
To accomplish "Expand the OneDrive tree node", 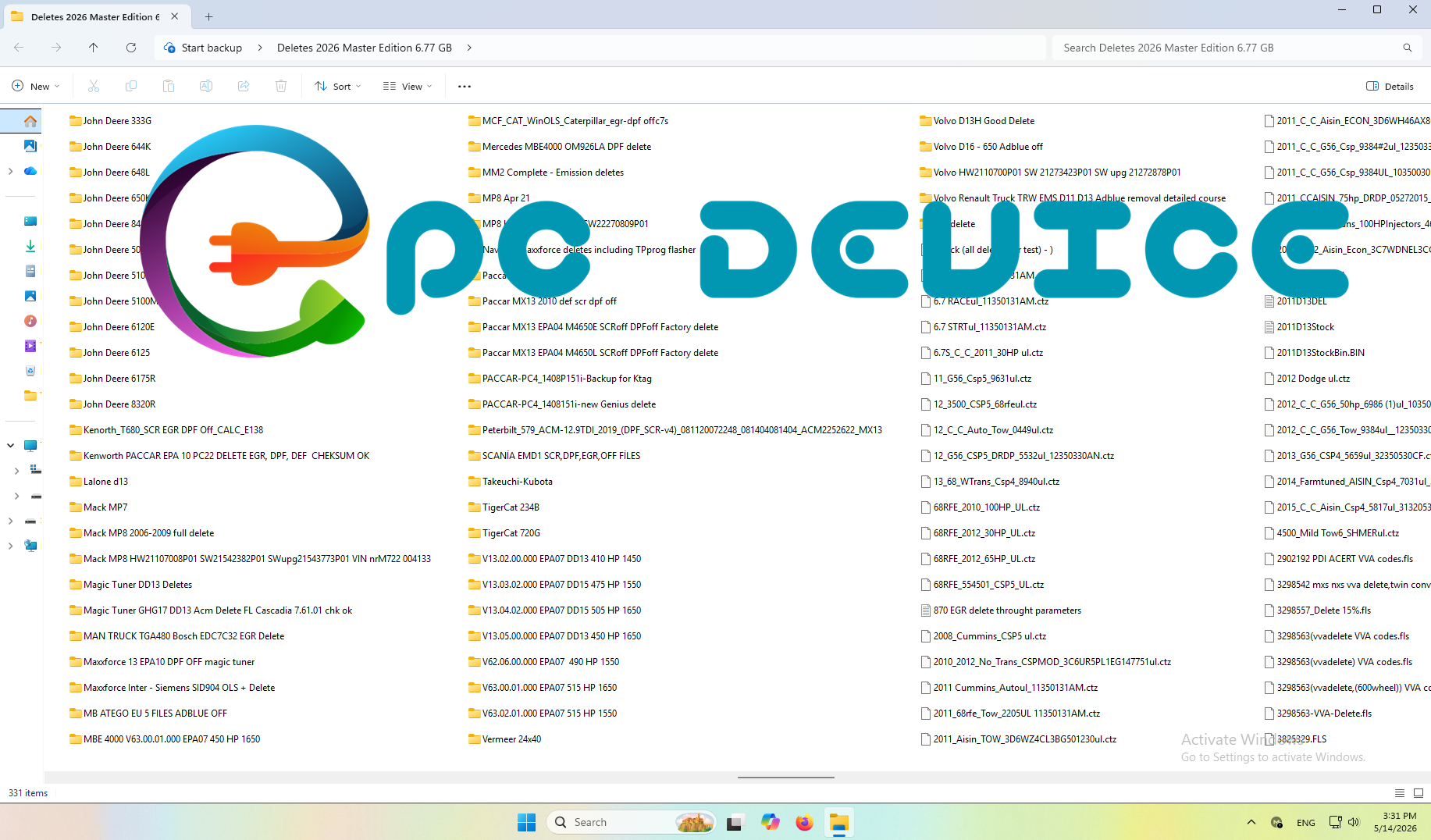I will click(x=10, y=171).
